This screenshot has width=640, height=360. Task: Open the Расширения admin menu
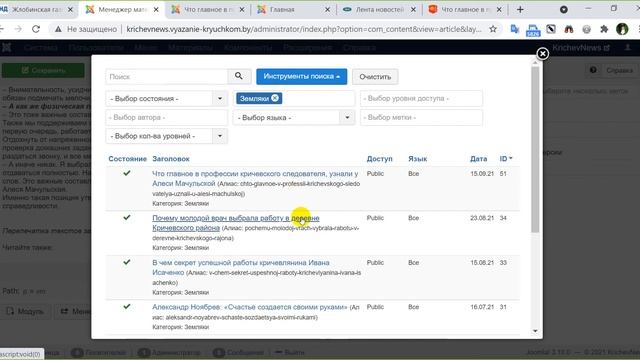click(307, 48)
